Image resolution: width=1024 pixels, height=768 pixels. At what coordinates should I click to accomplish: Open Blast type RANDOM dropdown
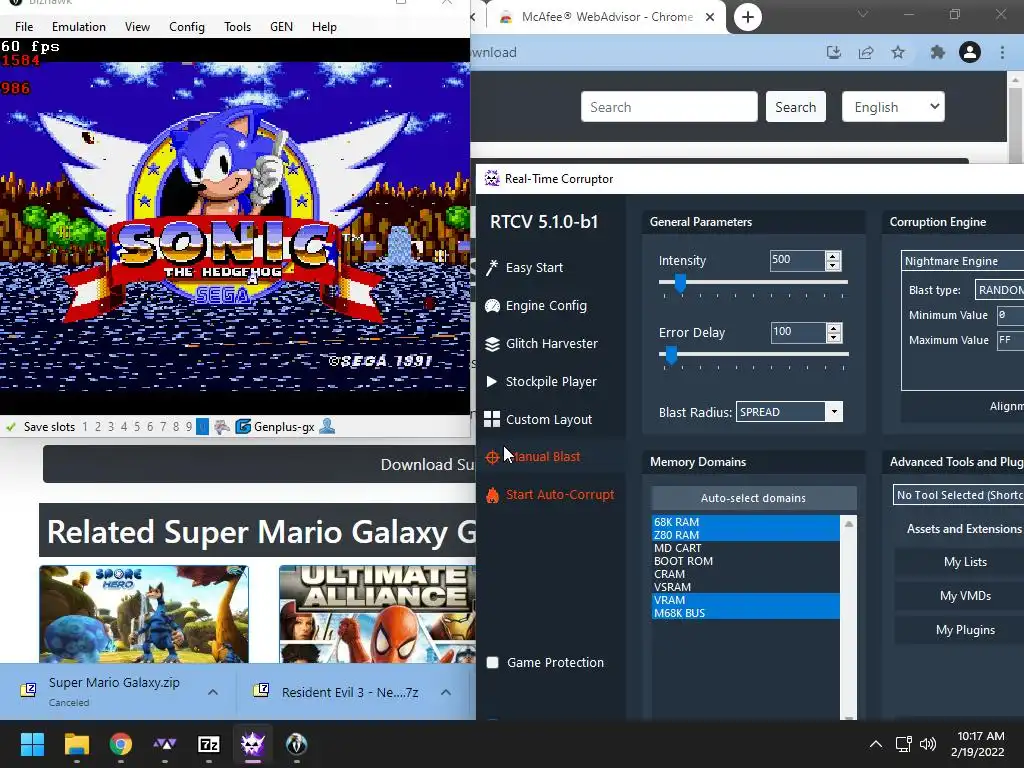pos(999,290)
